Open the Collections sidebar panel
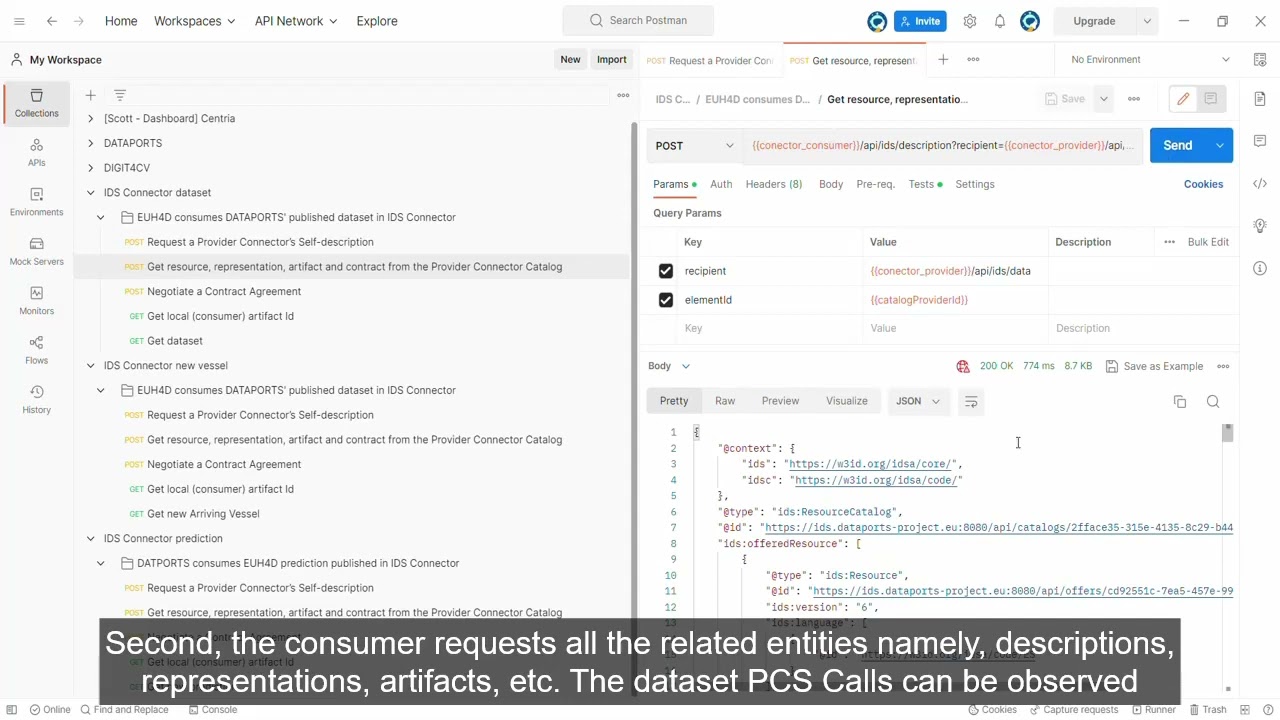 (37, 103)
